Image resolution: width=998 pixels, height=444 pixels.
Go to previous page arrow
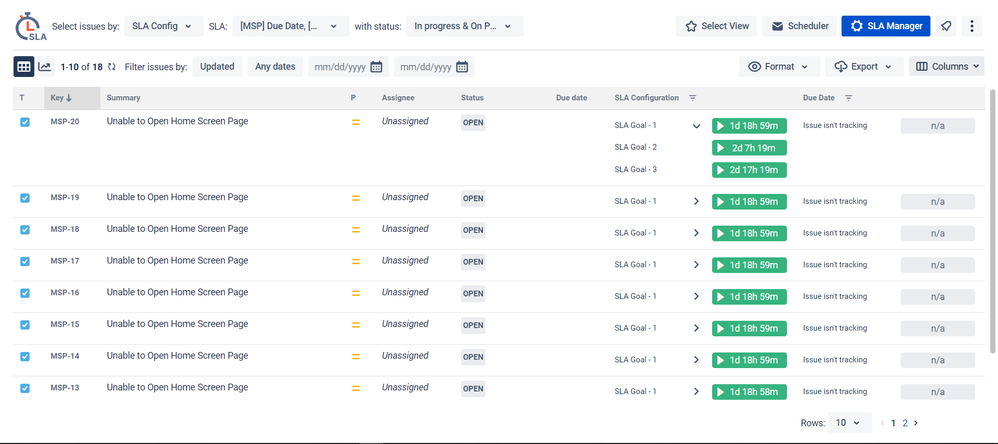tap(883, 422)
